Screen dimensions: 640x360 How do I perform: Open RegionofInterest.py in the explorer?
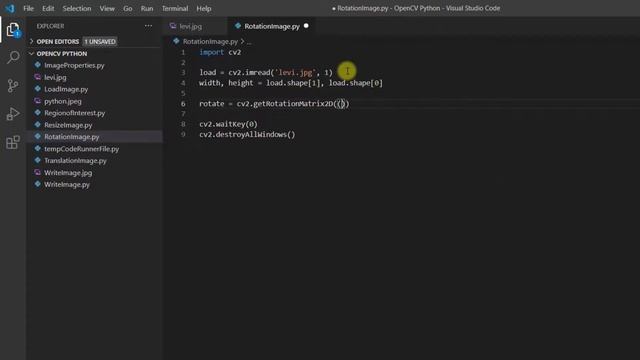pos(75,113)
